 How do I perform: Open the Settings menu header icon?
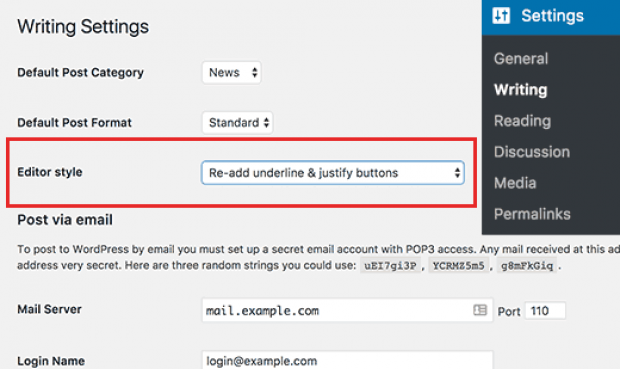(x=501, y=16)
